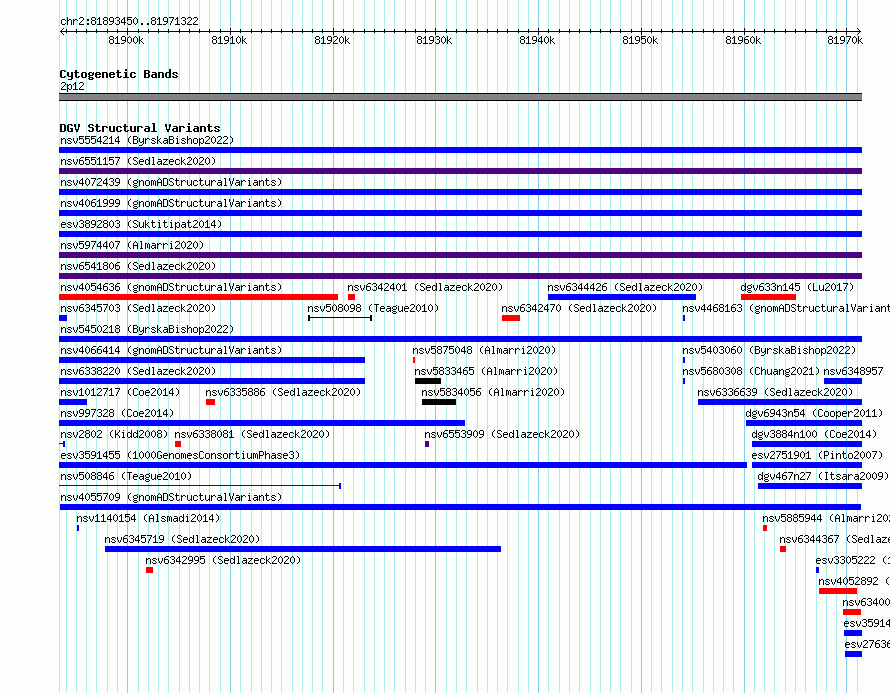
Task: Open nsv5403060 (ByrskaBishop2022) label
Action: coord(769,350)
